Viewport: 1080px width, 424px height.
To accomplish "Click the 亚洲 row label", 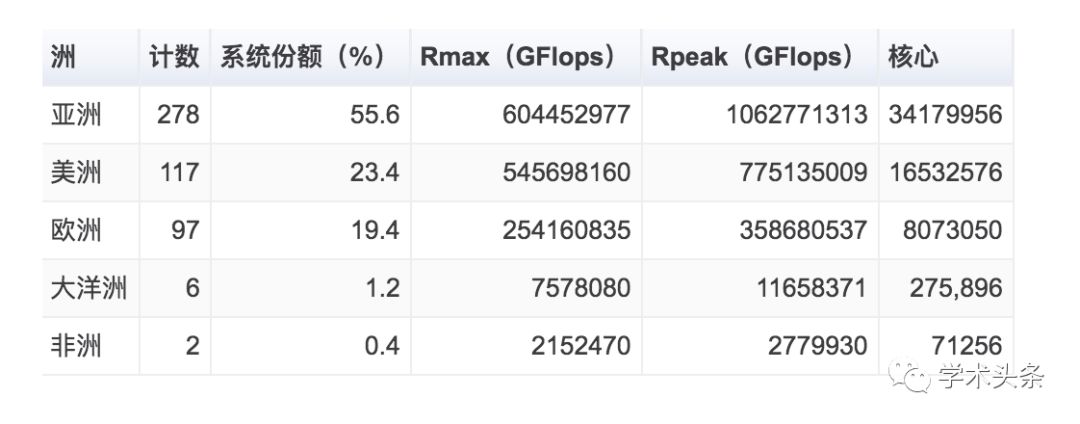I will (76, 114).
